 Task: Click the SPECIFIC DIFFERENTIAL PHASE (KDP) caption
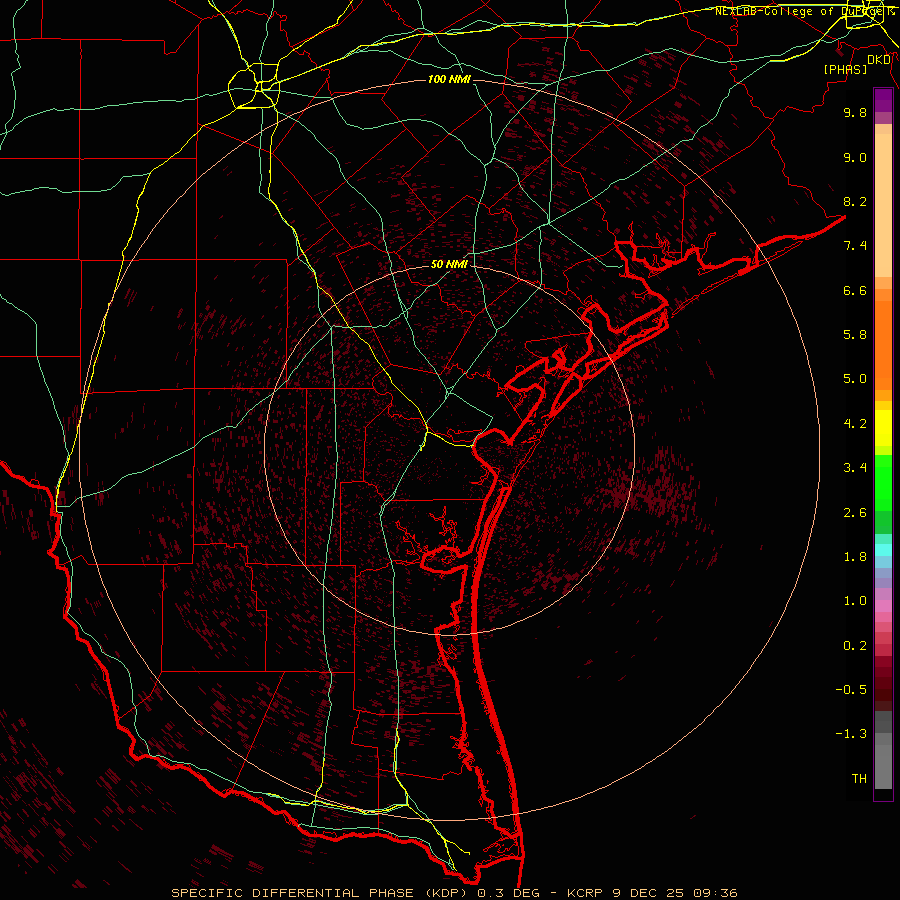click(x=319, y=893)
